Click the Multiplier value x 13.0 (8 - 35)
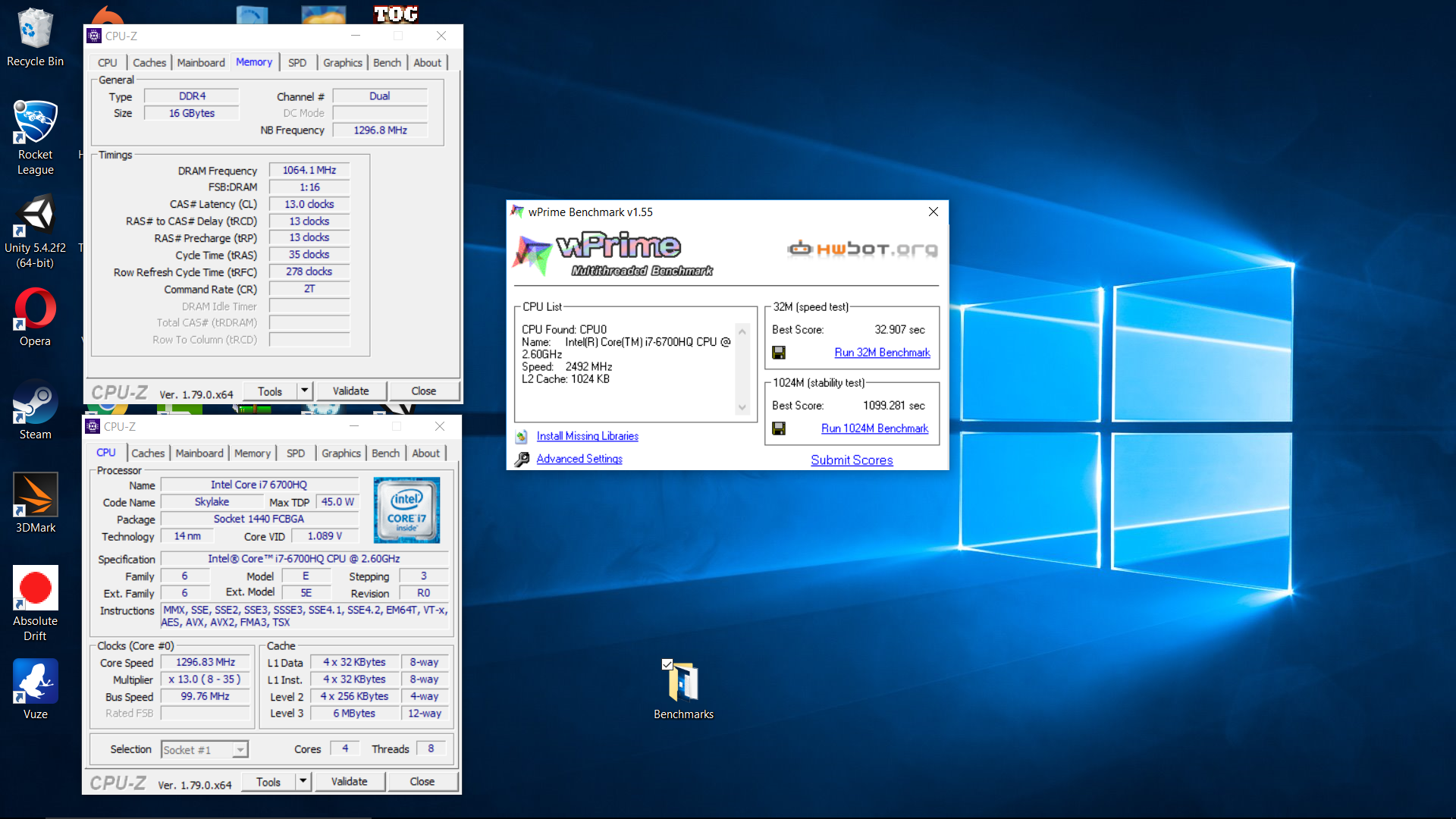1456x819 pixels. coord(206,679)
